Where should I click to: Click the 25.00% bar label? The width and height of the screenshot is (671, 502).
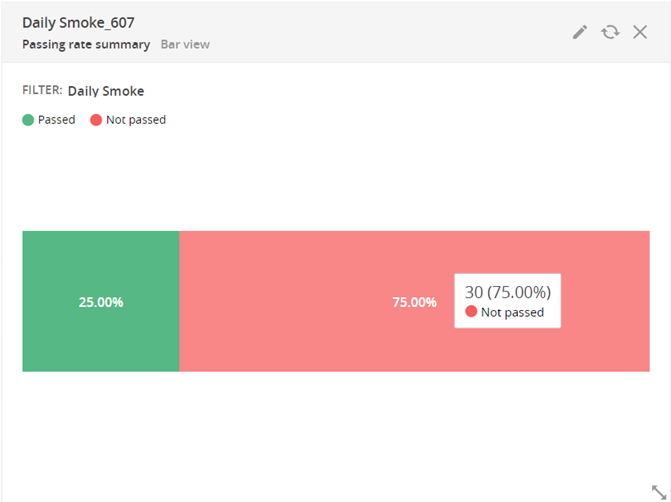101,302
